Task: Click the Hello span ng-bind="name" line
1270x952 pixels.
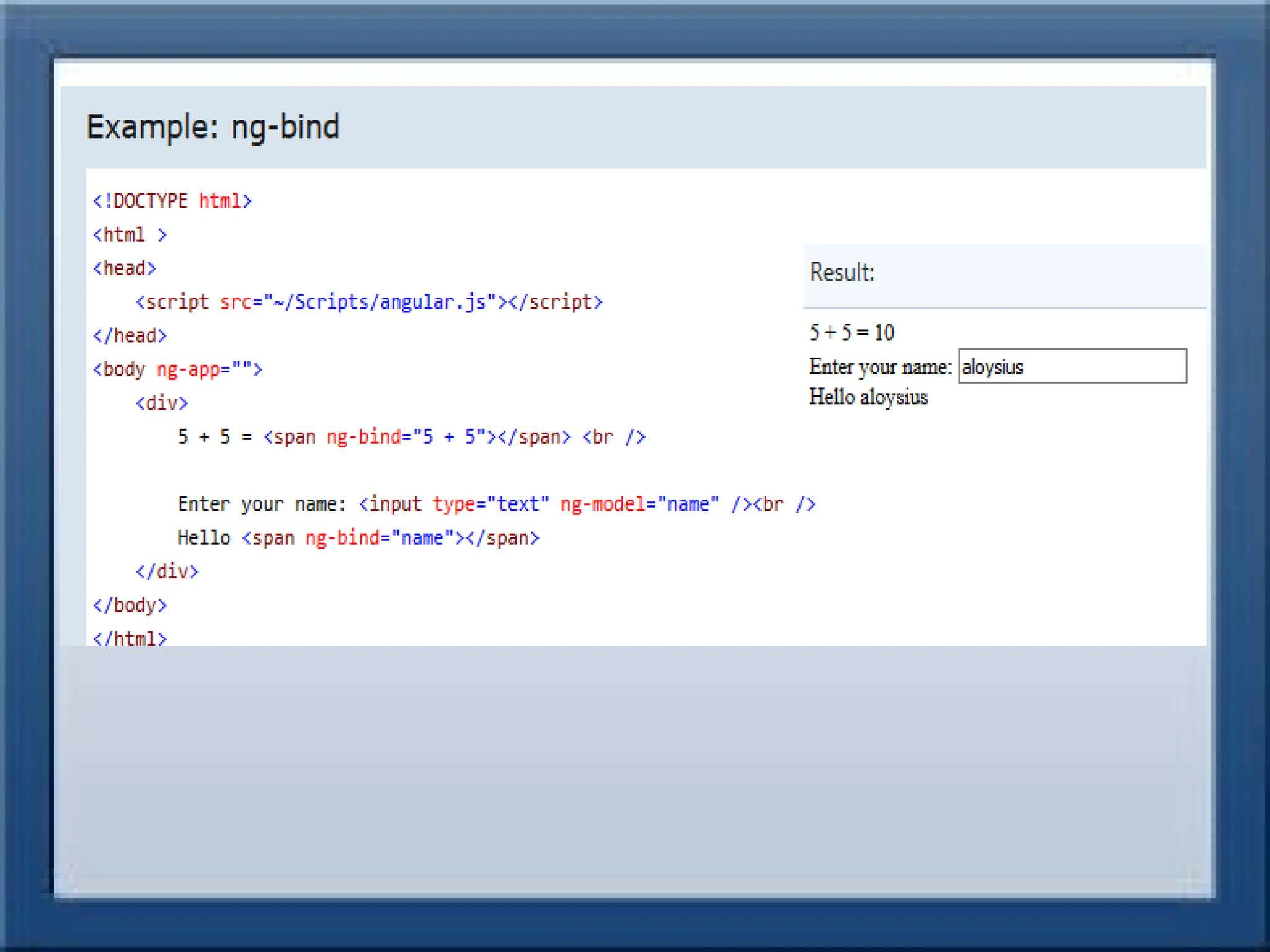Action: coord(358,538)
